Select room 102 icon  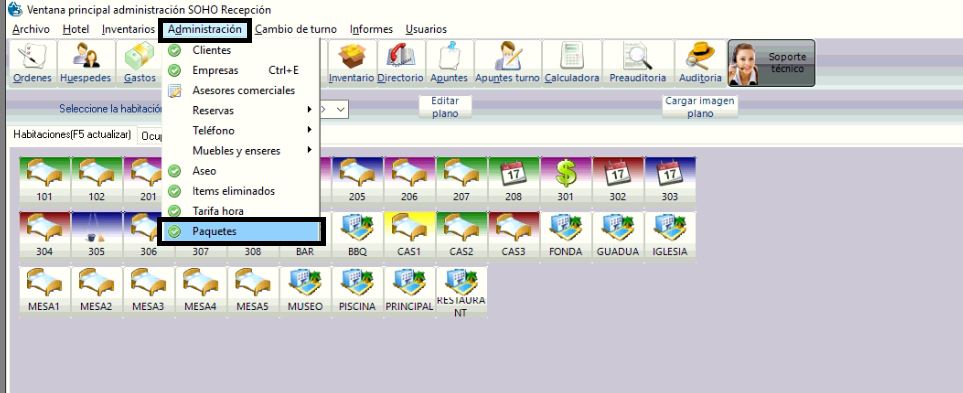96,181
